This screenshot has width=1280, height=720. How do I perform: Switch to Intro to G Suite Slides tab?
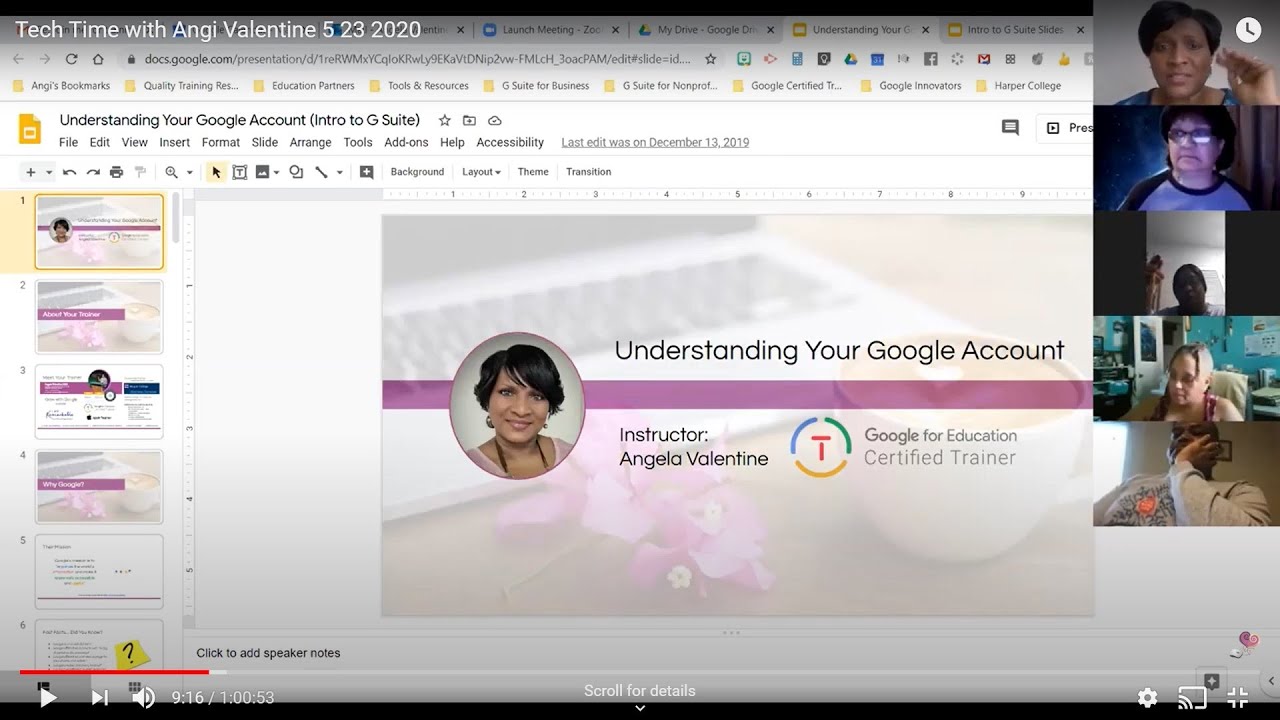1014,30
